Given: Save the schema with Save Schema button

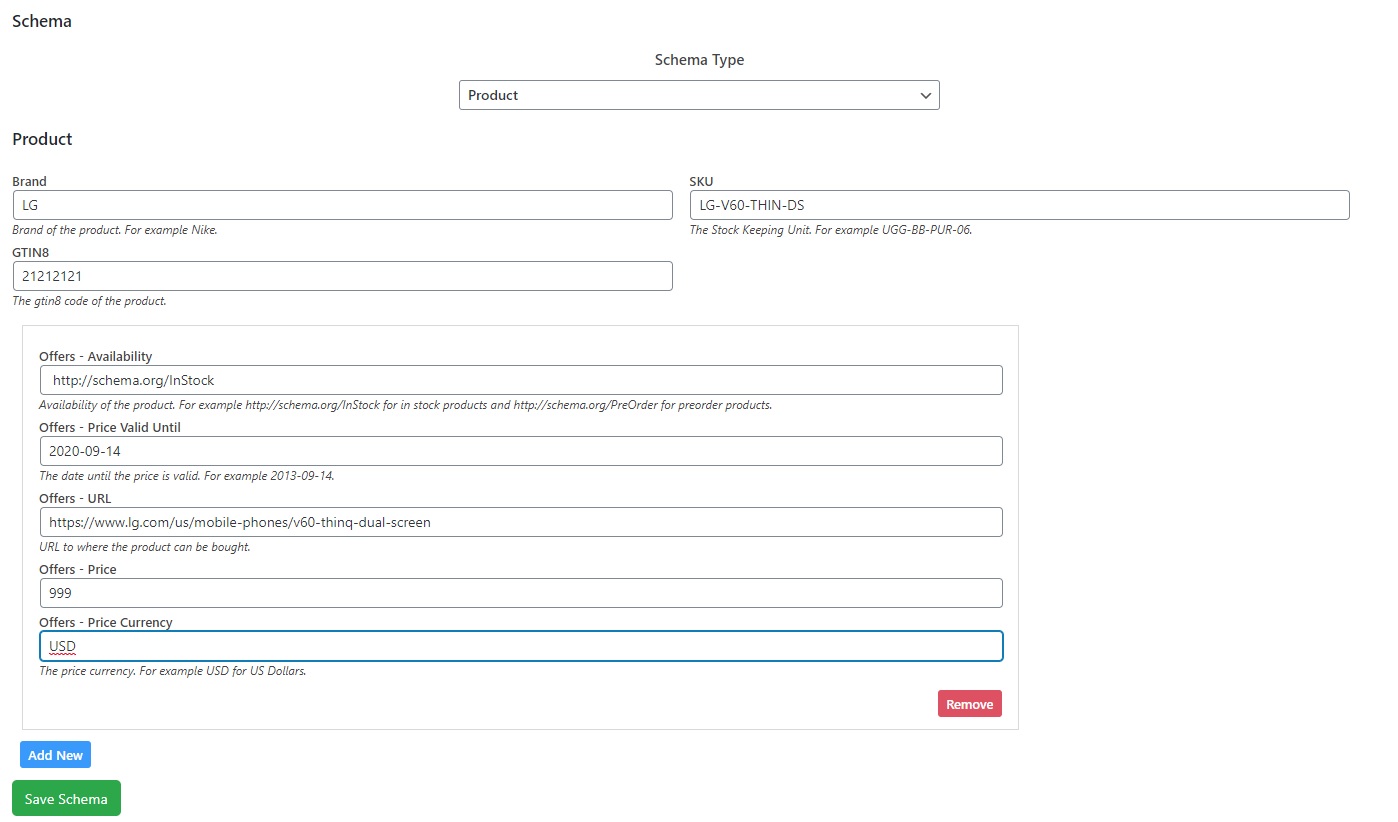Looking at the screenshot, I should click(x=66, y=799).
